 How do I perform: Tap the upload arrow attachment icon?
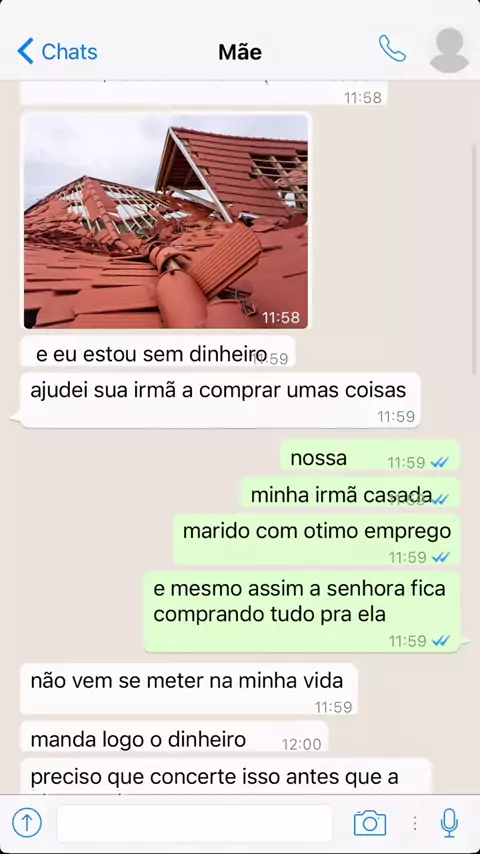pyautogui.click(x=27, y=822)
